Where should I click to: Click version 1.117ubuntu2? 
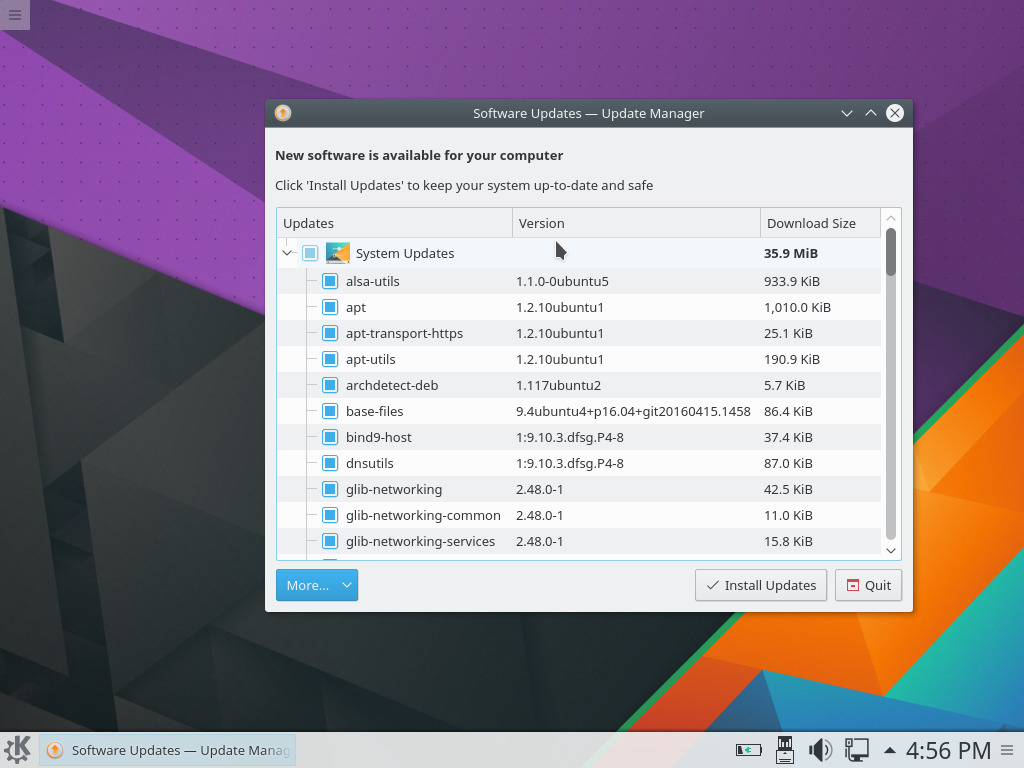[558, 385]
